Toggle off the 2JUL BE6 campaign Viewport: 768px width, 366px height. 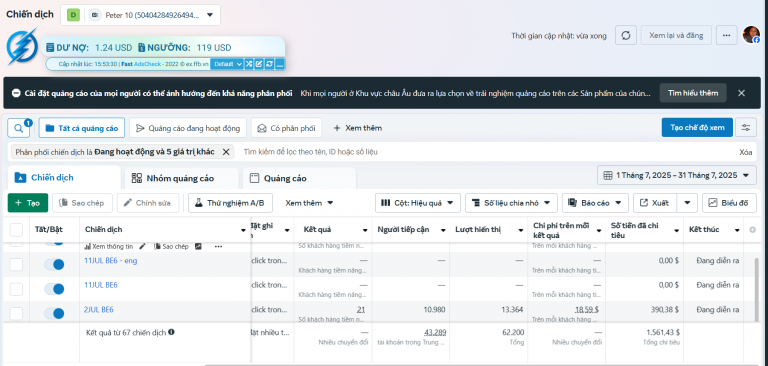point(54,314)
